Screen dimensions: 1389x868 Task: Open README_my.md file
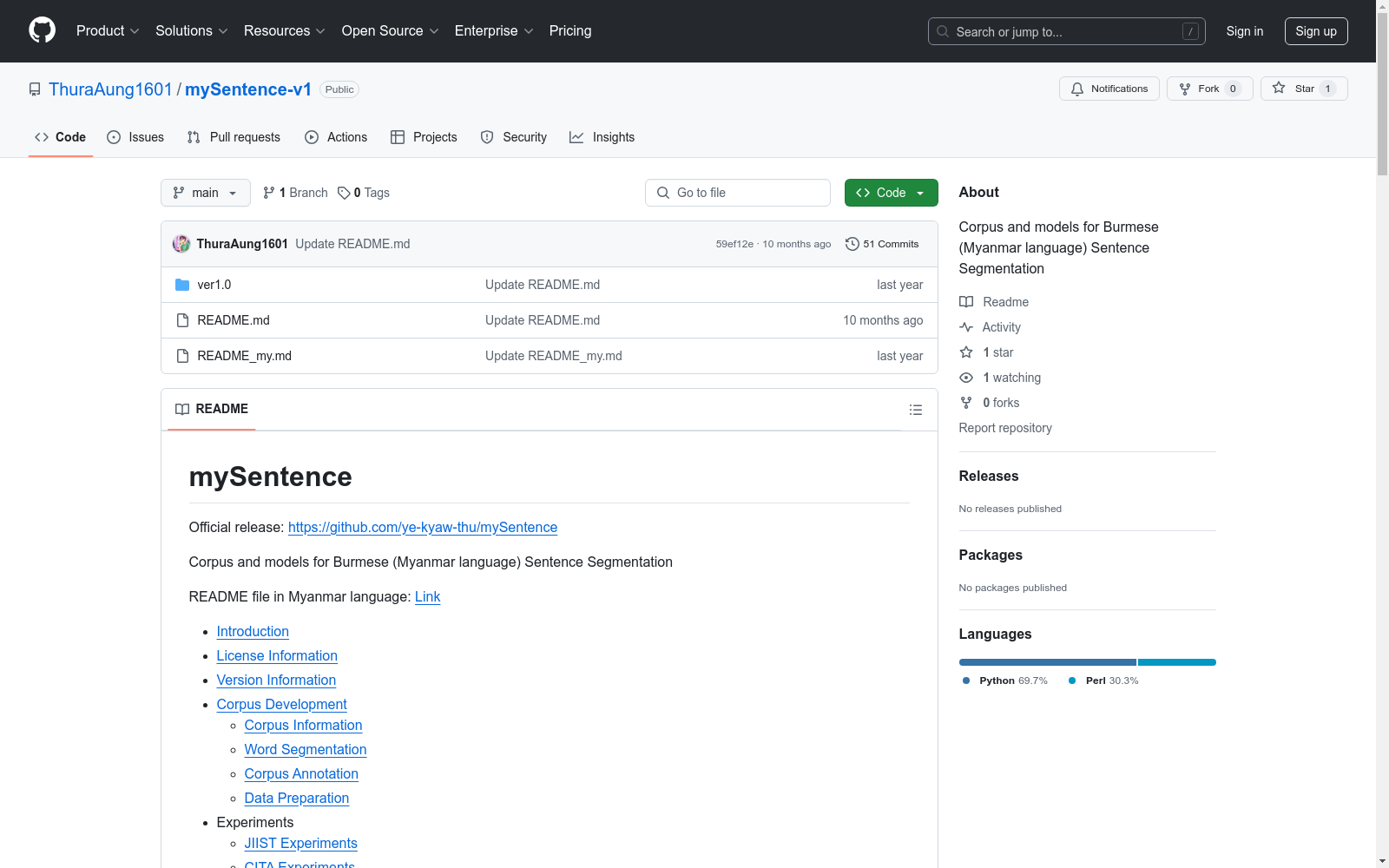244,356
